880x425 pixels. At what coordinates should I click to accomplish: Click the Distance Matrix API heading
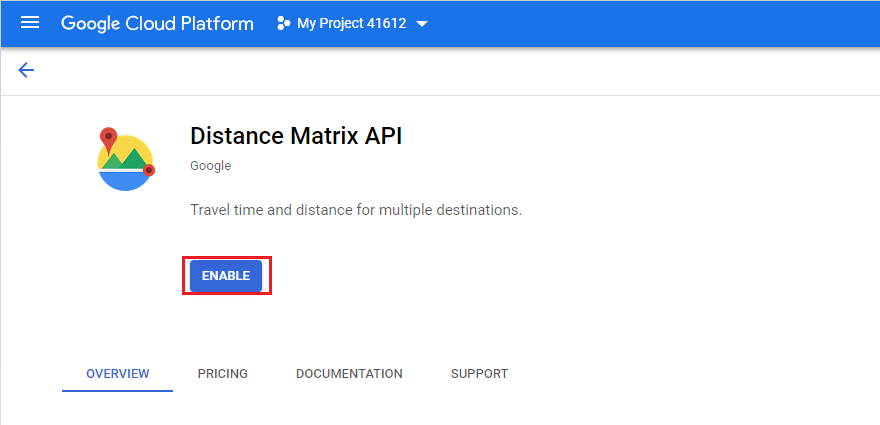(x=296, y=135)
